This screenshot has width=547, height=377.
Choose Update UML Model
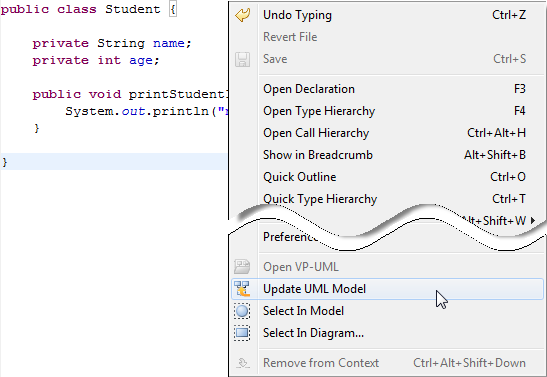pos(387,289)
